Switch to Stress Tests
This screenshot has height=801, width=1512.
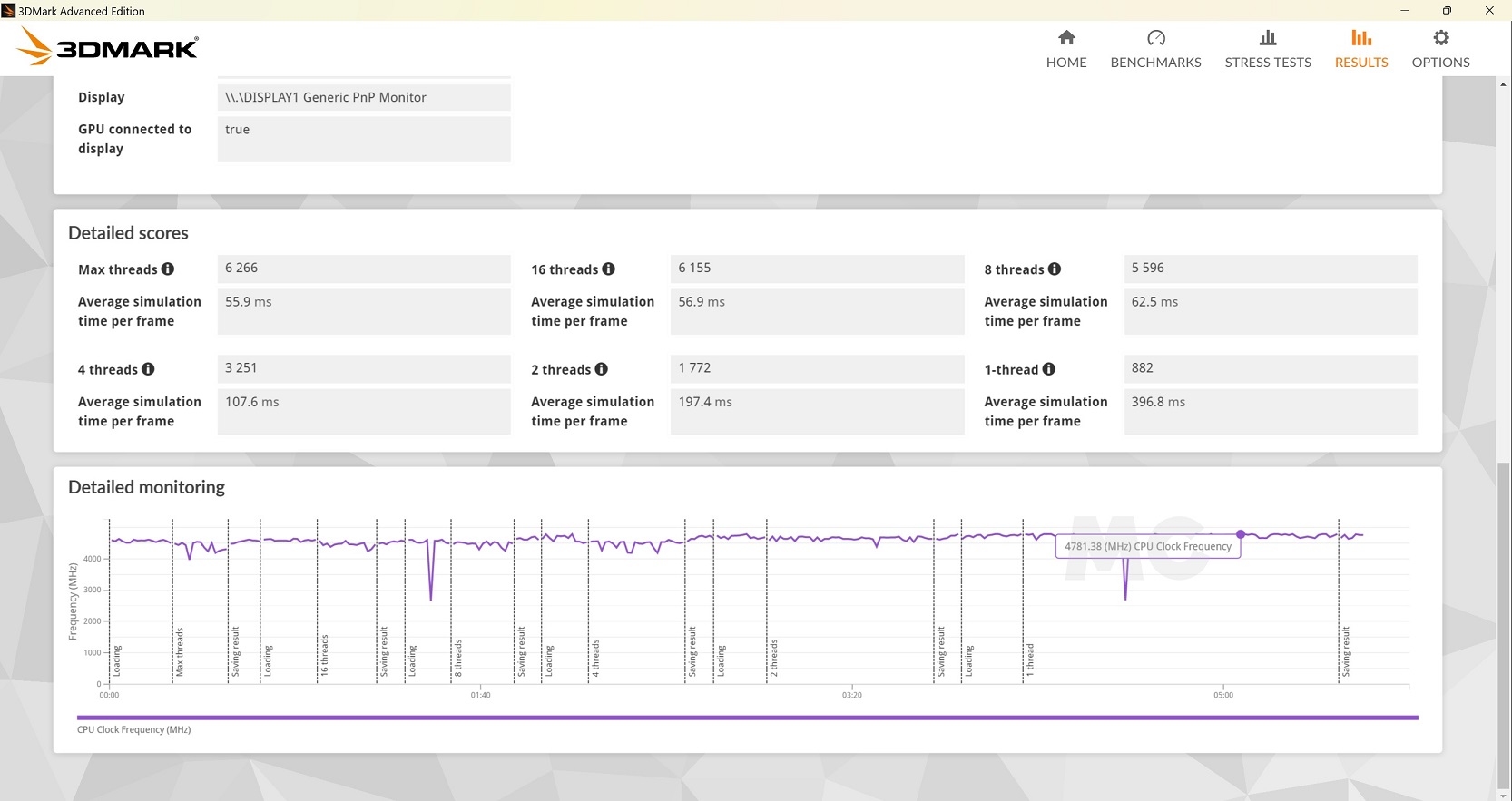pyautogui.click(x=1268, y=49)
